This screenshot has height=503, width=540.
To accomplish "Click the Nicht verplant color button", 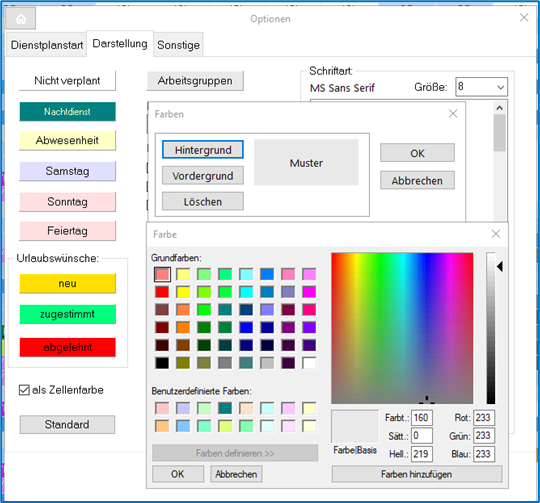I will pyautogui.click(x=67, y=81).
